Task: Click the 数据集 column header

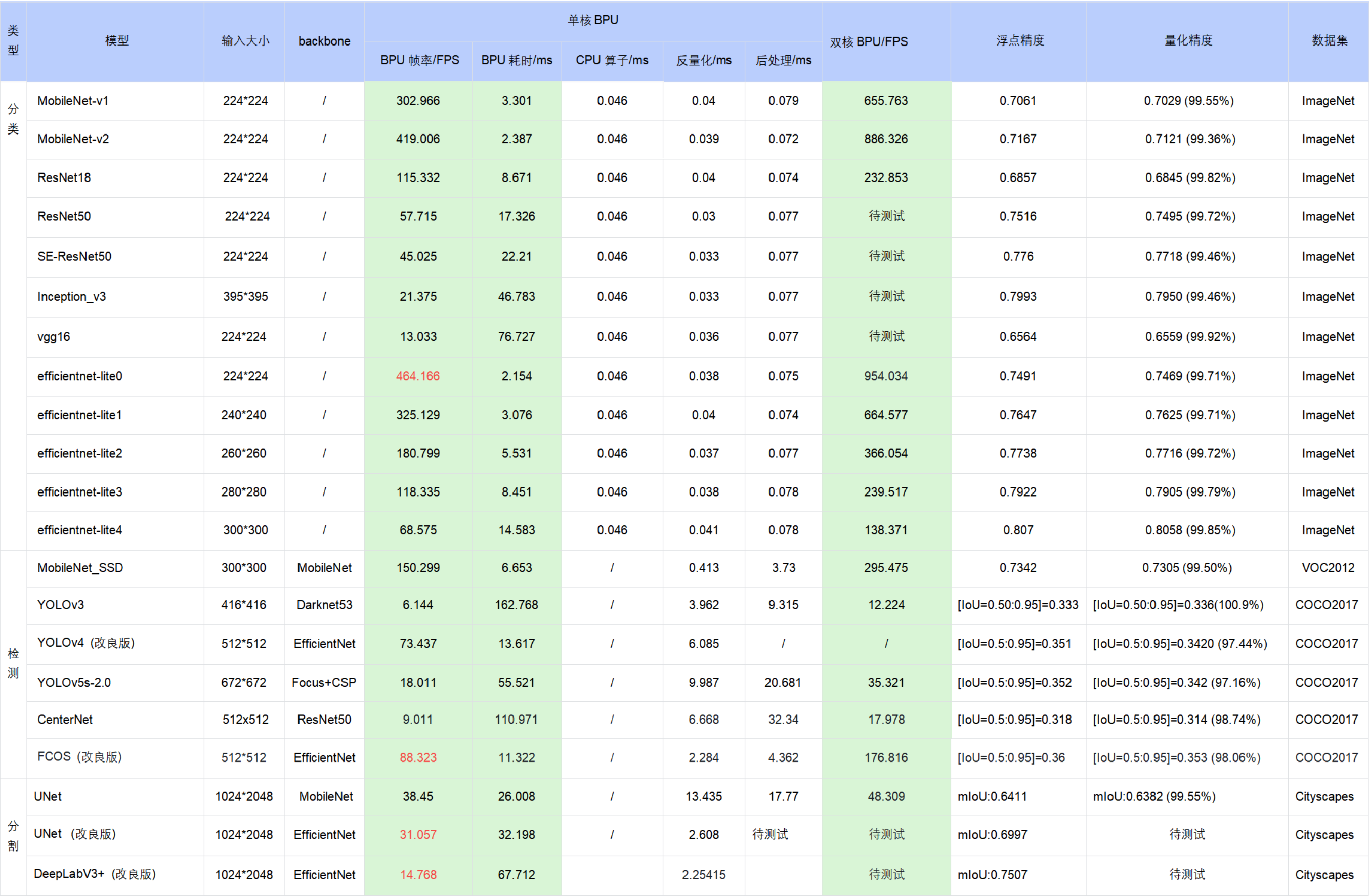Action: pyautogui.click(x=1330, y=41)
